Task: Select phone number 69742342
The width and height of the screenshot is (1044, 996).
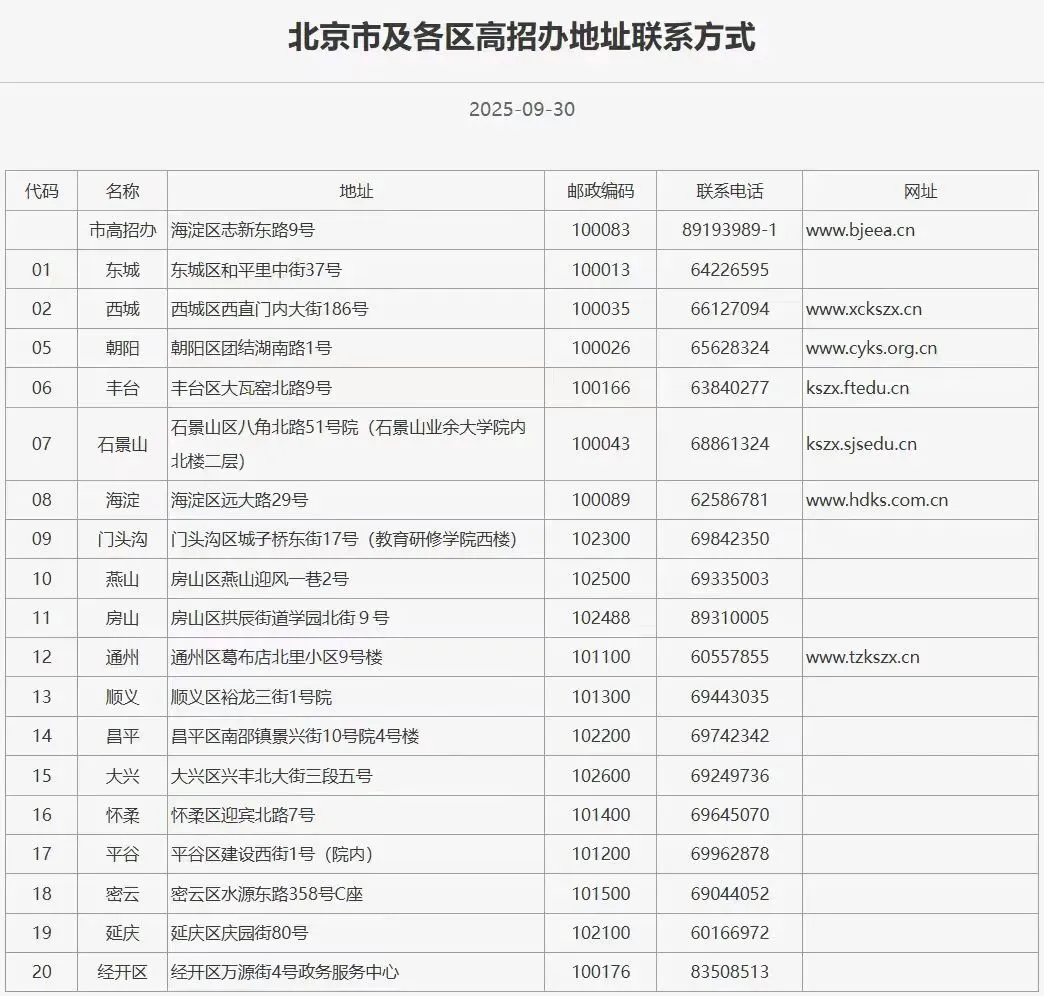Action: tap(730, 736)
